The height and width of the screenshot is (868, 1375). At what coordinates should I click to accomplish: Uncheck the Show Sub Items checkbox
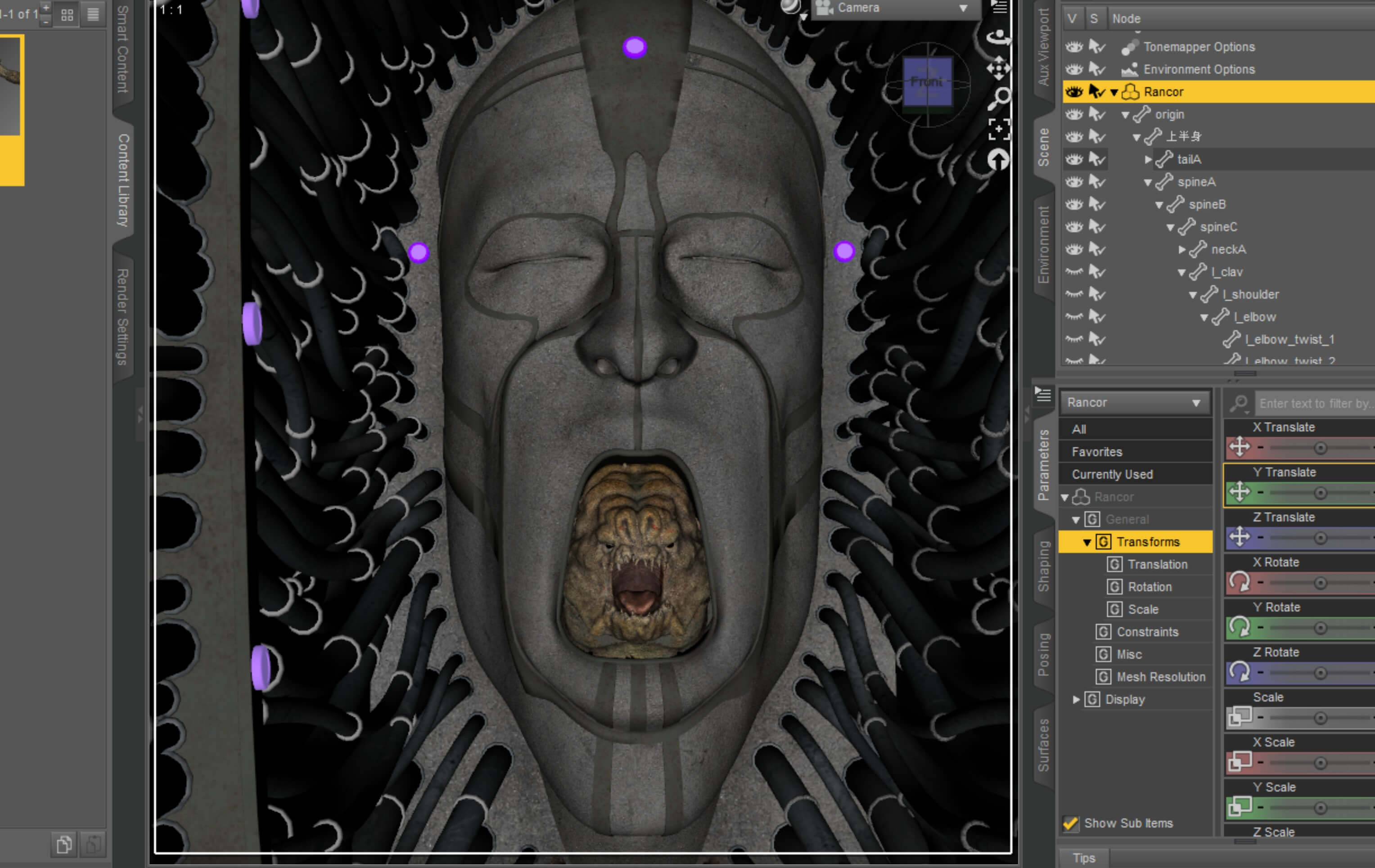(x=1071, y=823)
